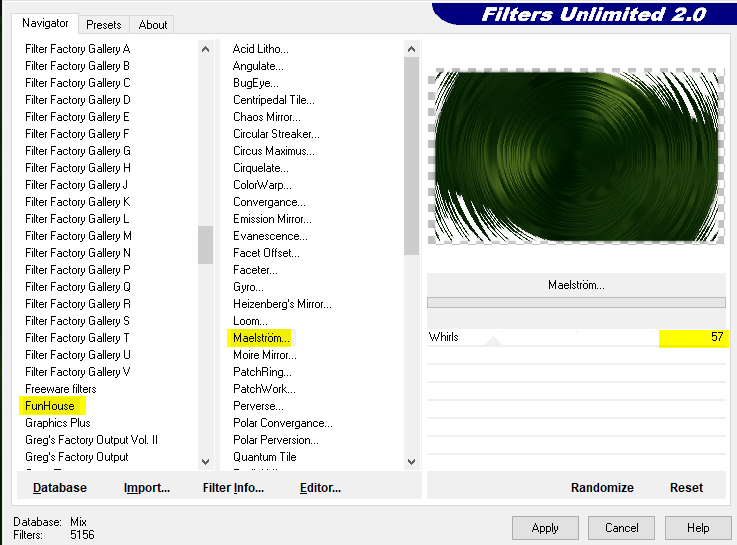The width and height of the screenshot is (737, 545).
Task: Choose Chaos Mirror... filter
Action: click(267, 117)
